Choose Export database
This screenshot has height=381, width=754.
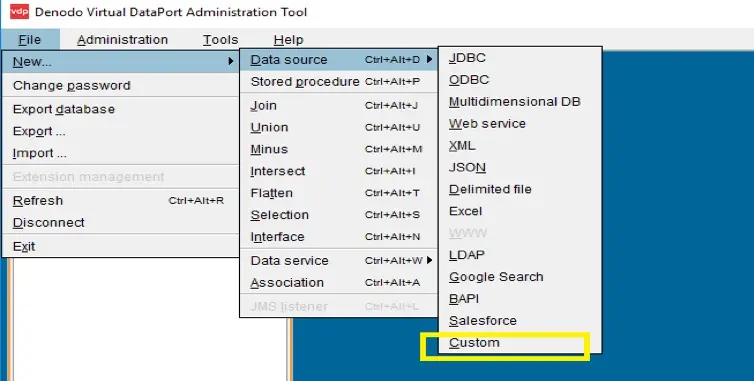click(x=121, y=109)
